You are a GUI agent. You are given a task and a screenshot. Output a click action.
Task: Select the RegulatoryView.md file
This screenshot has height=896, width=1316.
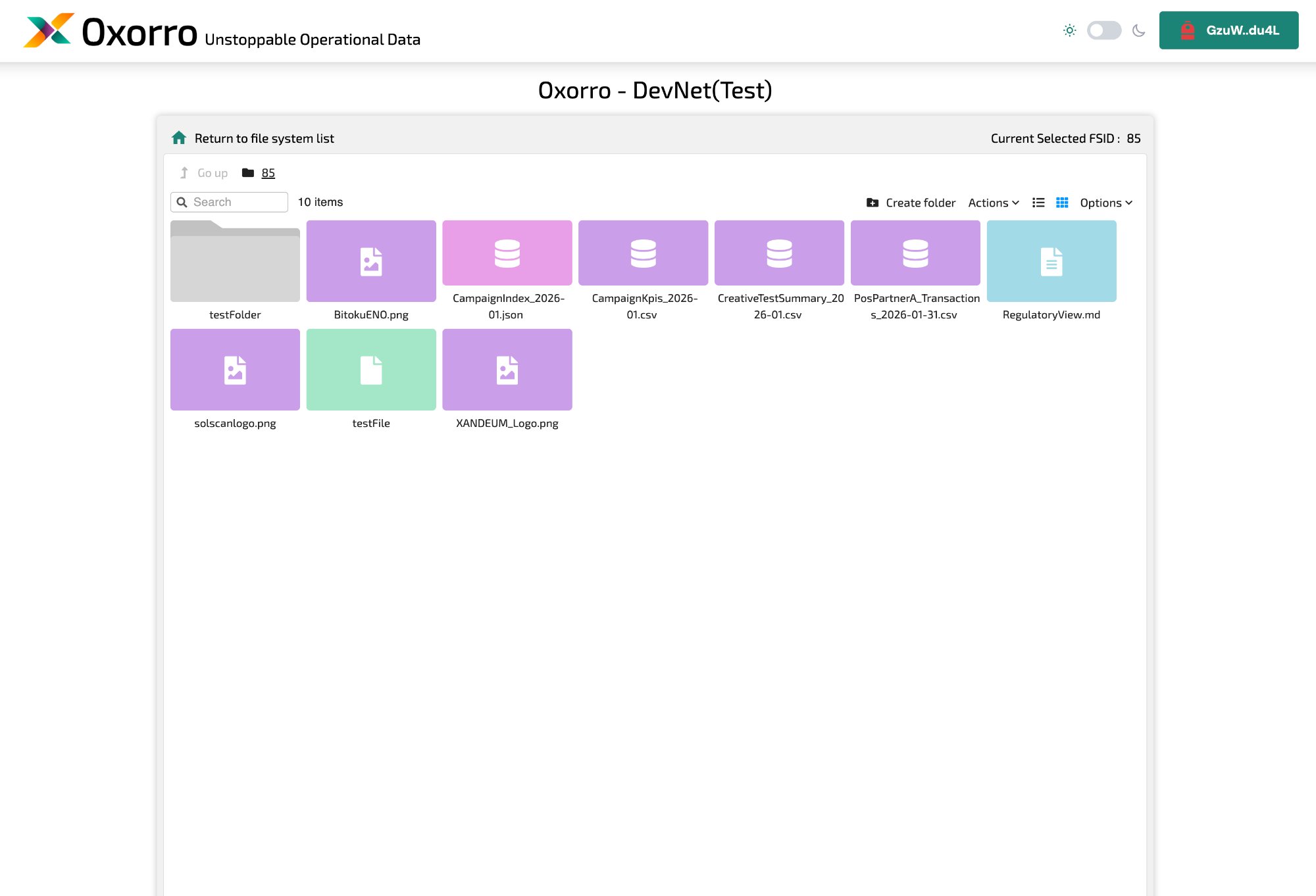(x=1051, y=261)
